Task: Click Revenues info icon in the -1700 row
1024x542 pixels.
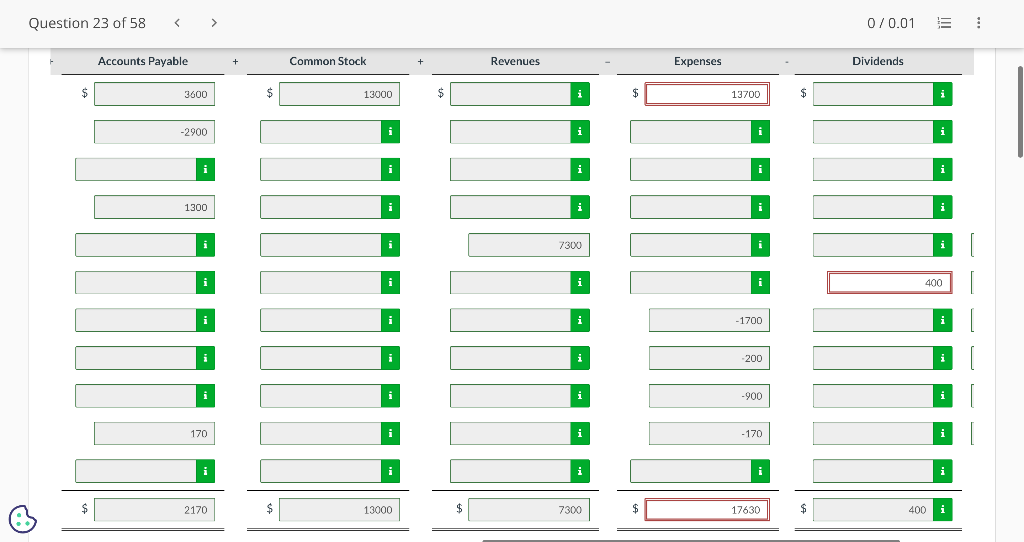Action: tap(580, 321)
